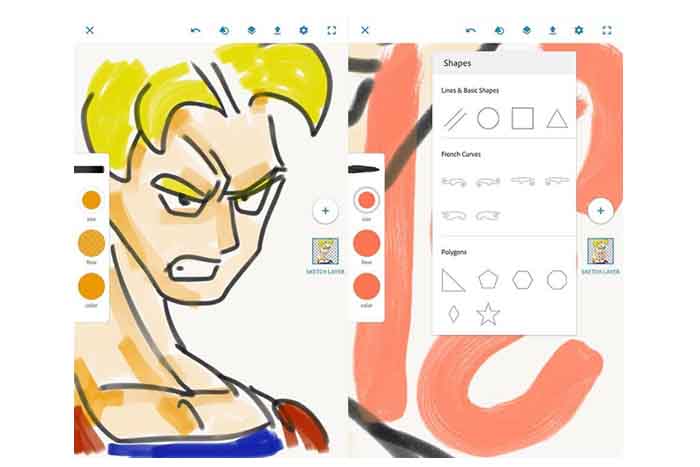Enter fullscreen mode in the blond character screen
Screen dimensions: 700x467
pos(332,30)
